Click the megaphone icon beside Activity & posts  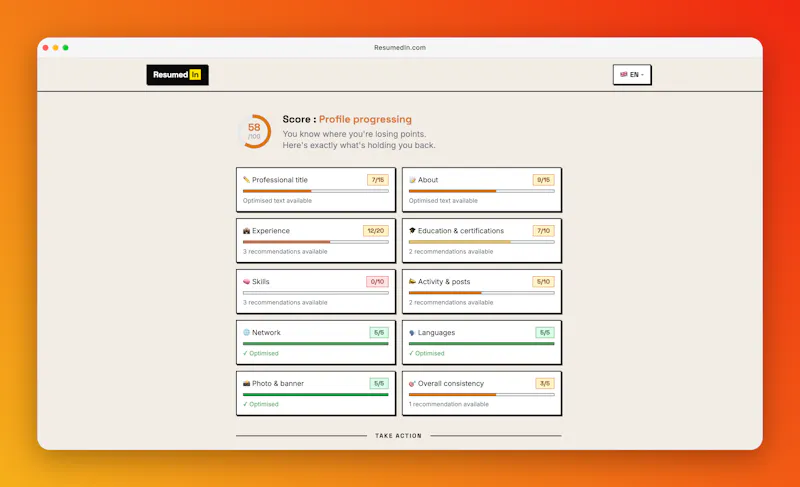[x=412, y=281]
